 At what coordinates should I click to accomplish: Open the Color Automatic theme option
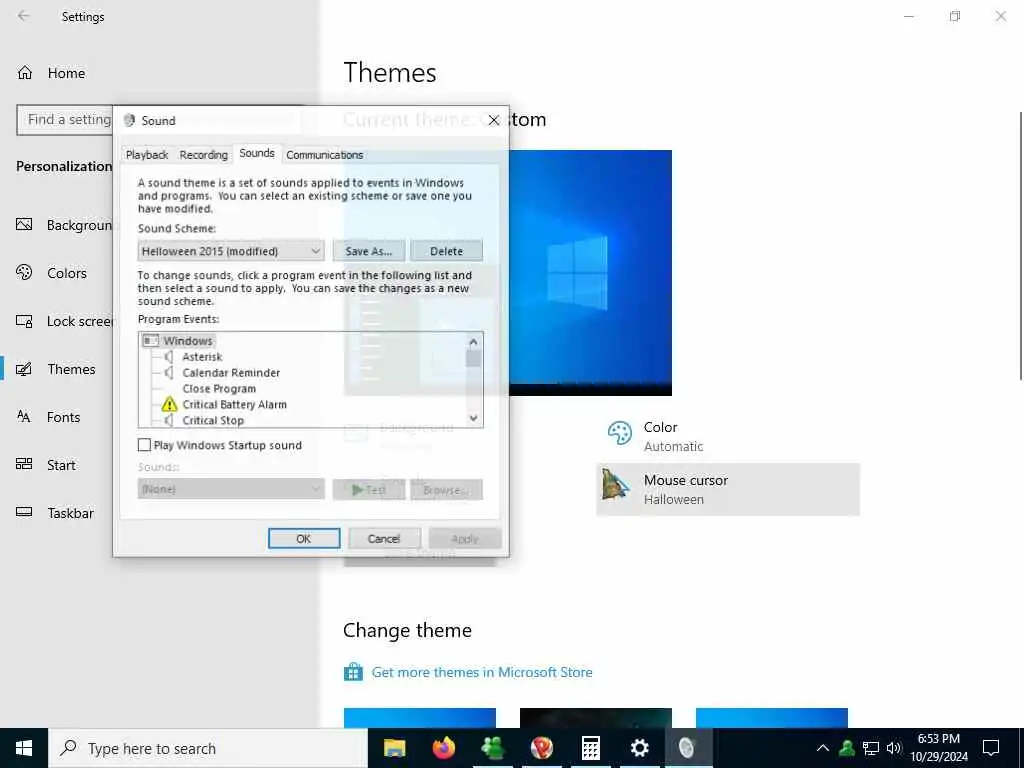click(x=728, y=436)
